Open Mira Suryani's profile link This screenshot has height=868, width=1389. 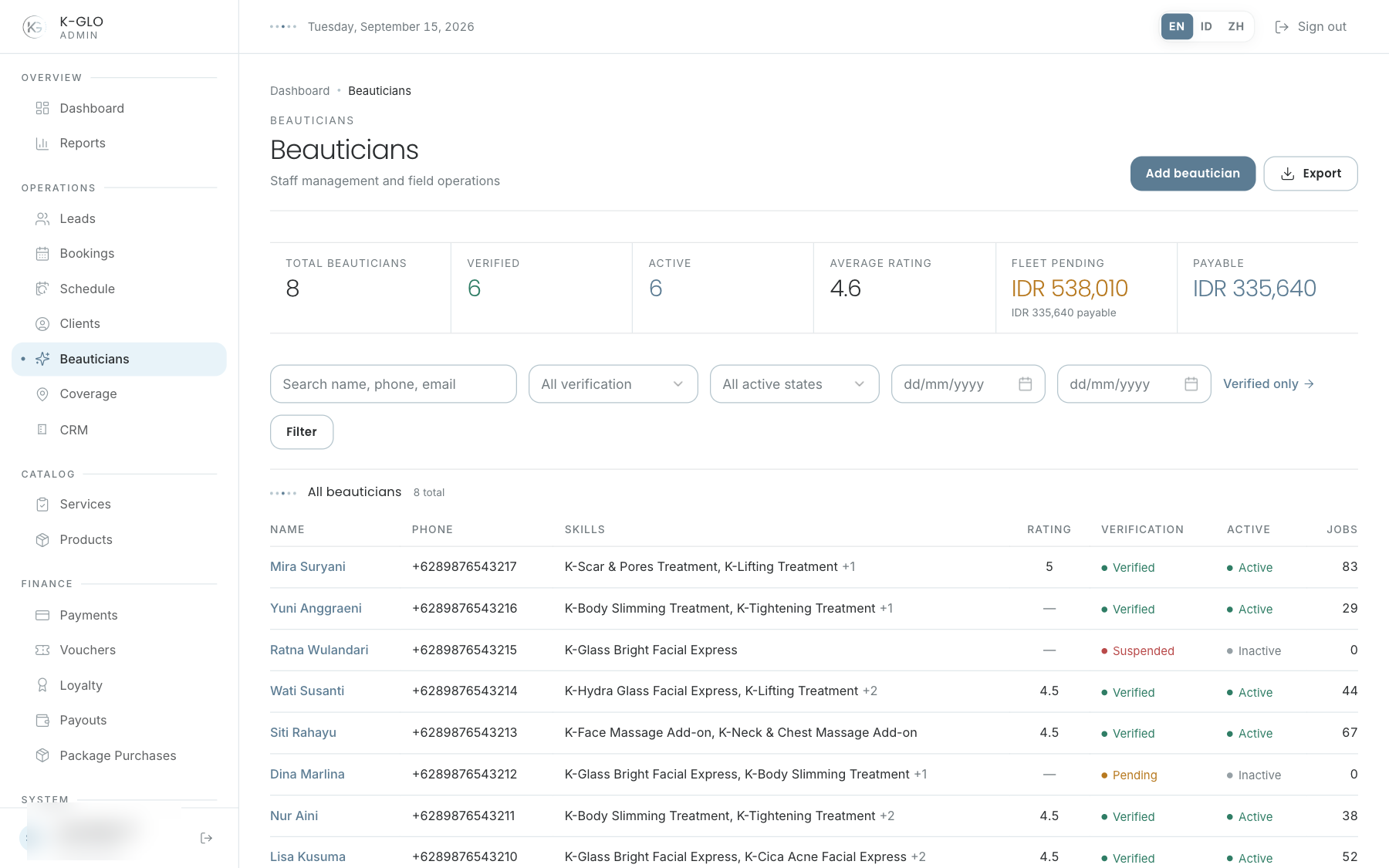308,567
